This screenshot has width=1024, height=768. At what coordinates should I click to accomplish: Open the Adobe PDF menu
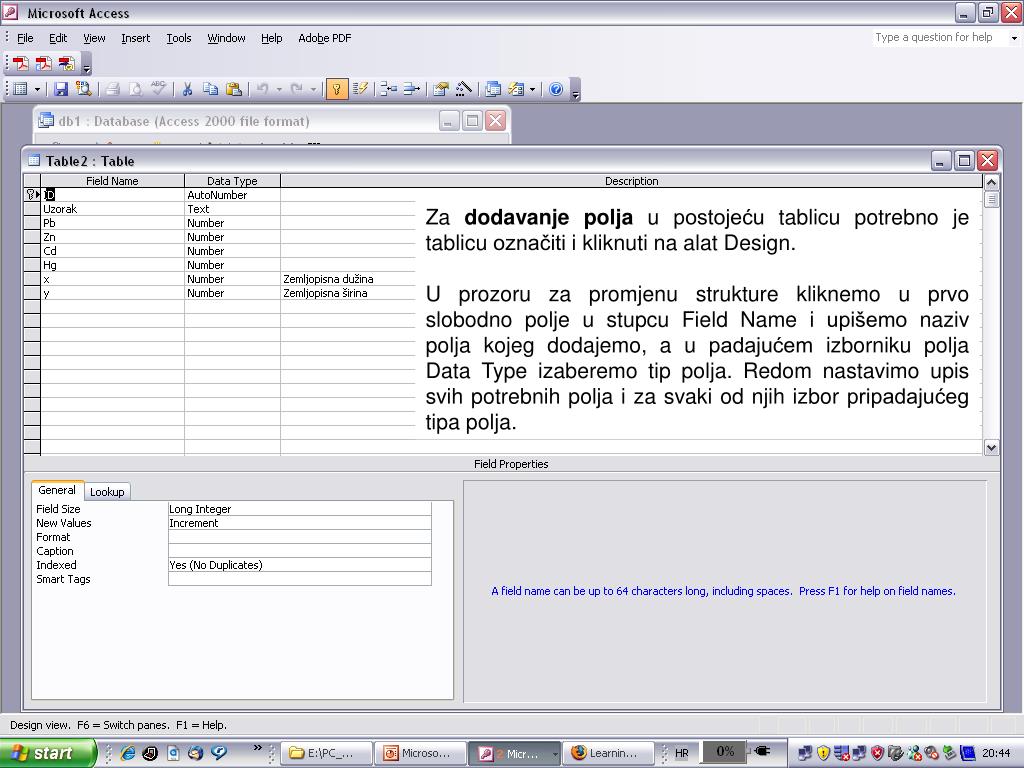pos(325,38)
